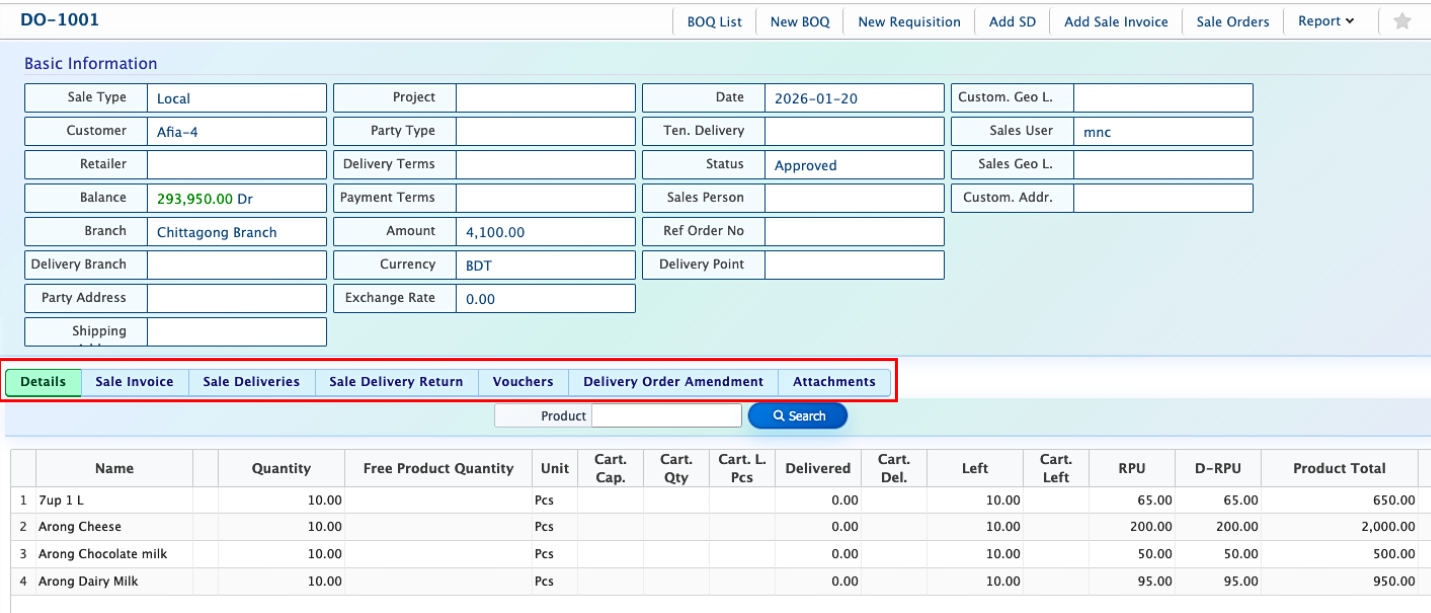Open Delivery Order Amendment tab

point(673,382)
